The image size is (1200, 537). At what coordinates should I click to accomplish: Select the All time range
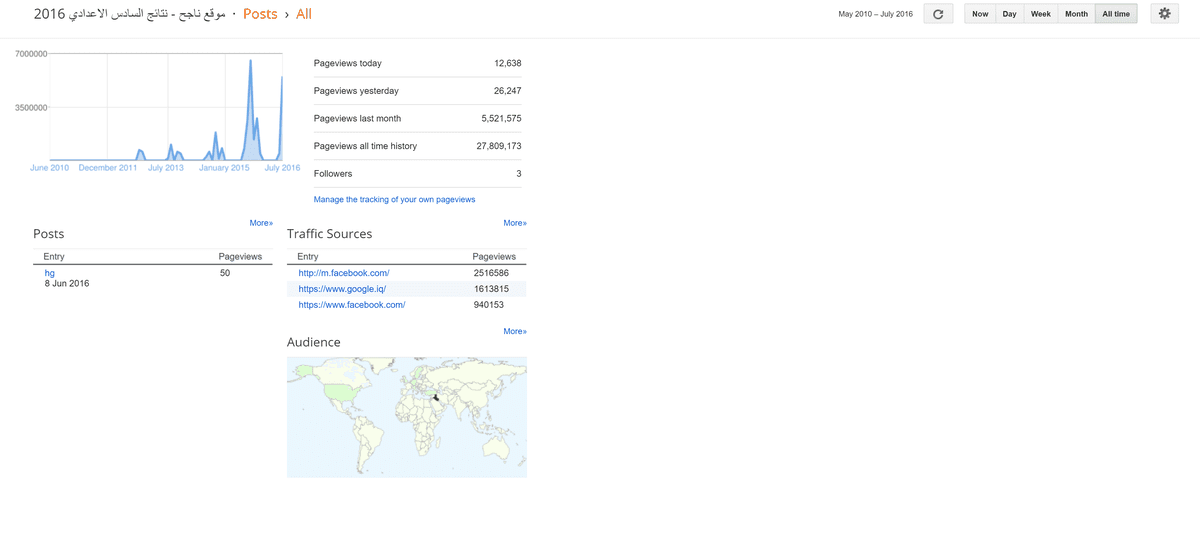1116,14
